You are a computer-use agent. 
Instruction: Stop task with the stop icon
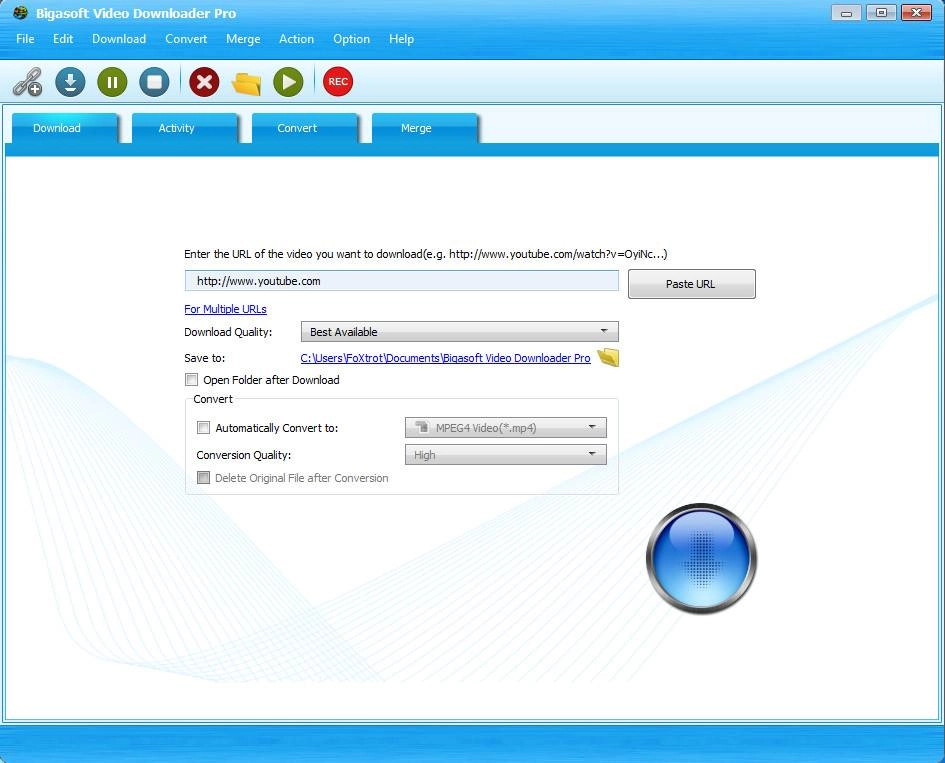pyautogui.click(x=154, y=82)
